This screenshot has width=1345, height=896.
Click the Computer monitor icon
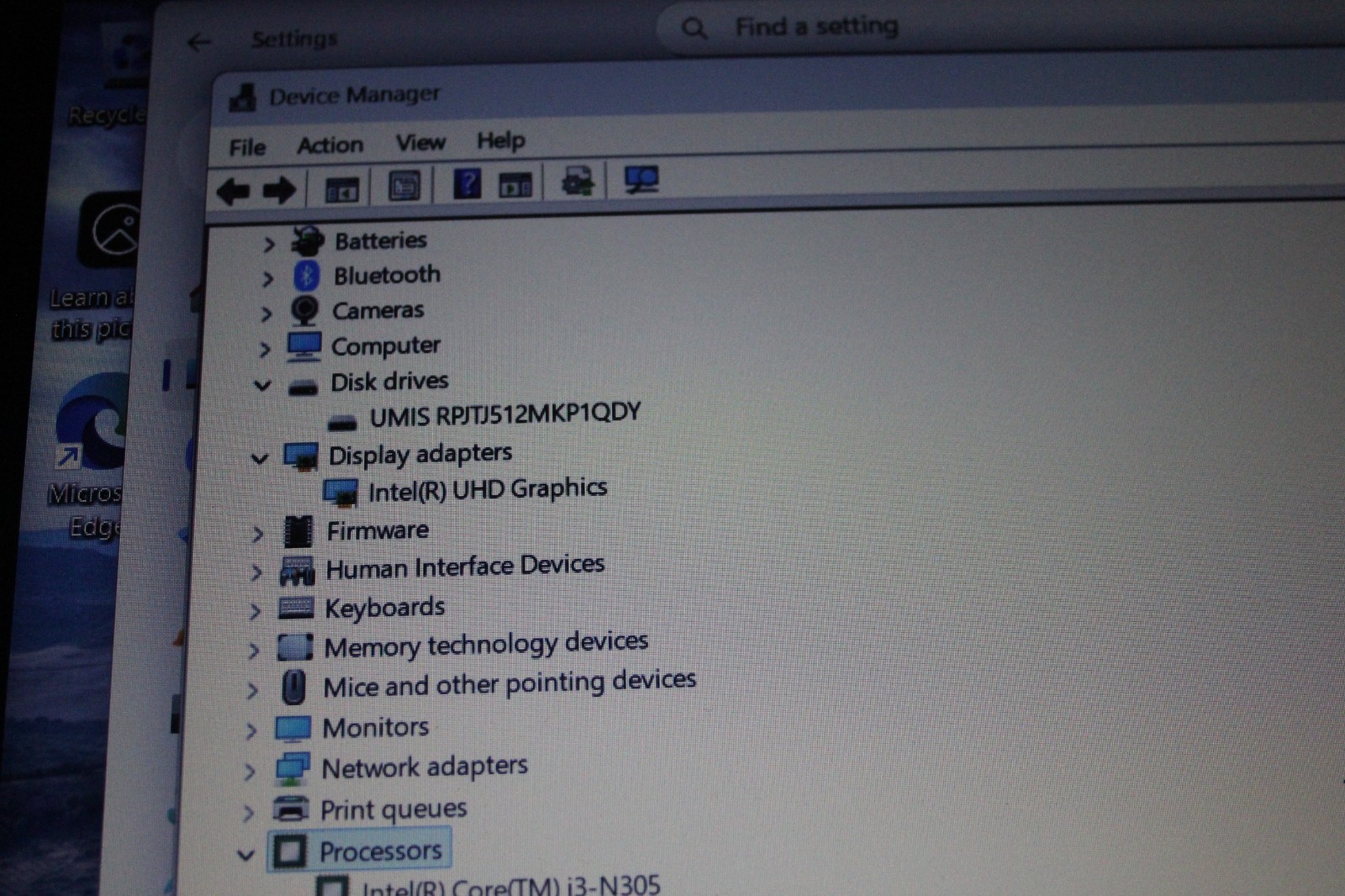(x=303, y=346)
